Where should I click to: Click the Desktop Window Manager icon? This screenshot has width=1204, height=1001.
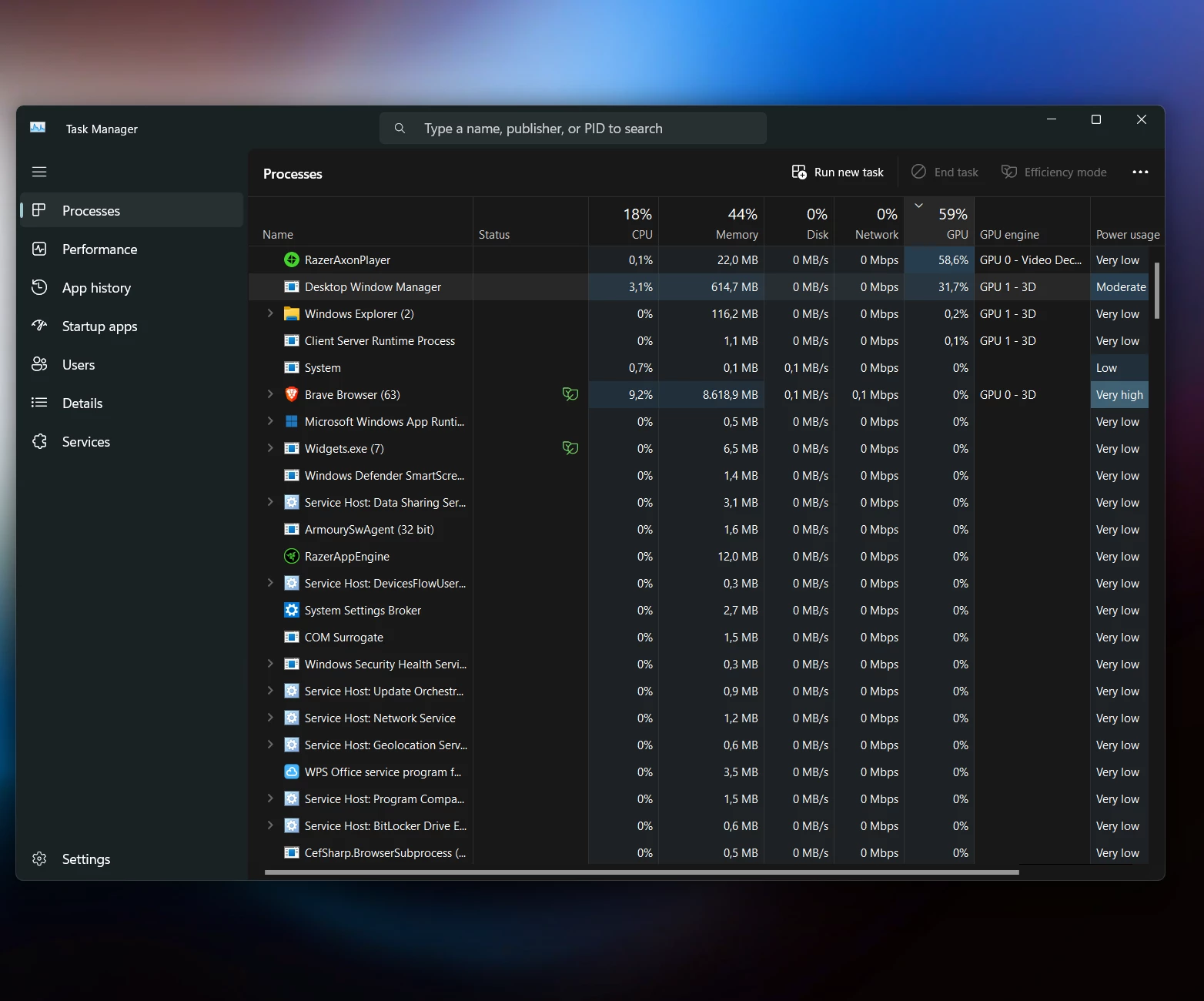tap(292, 287)
